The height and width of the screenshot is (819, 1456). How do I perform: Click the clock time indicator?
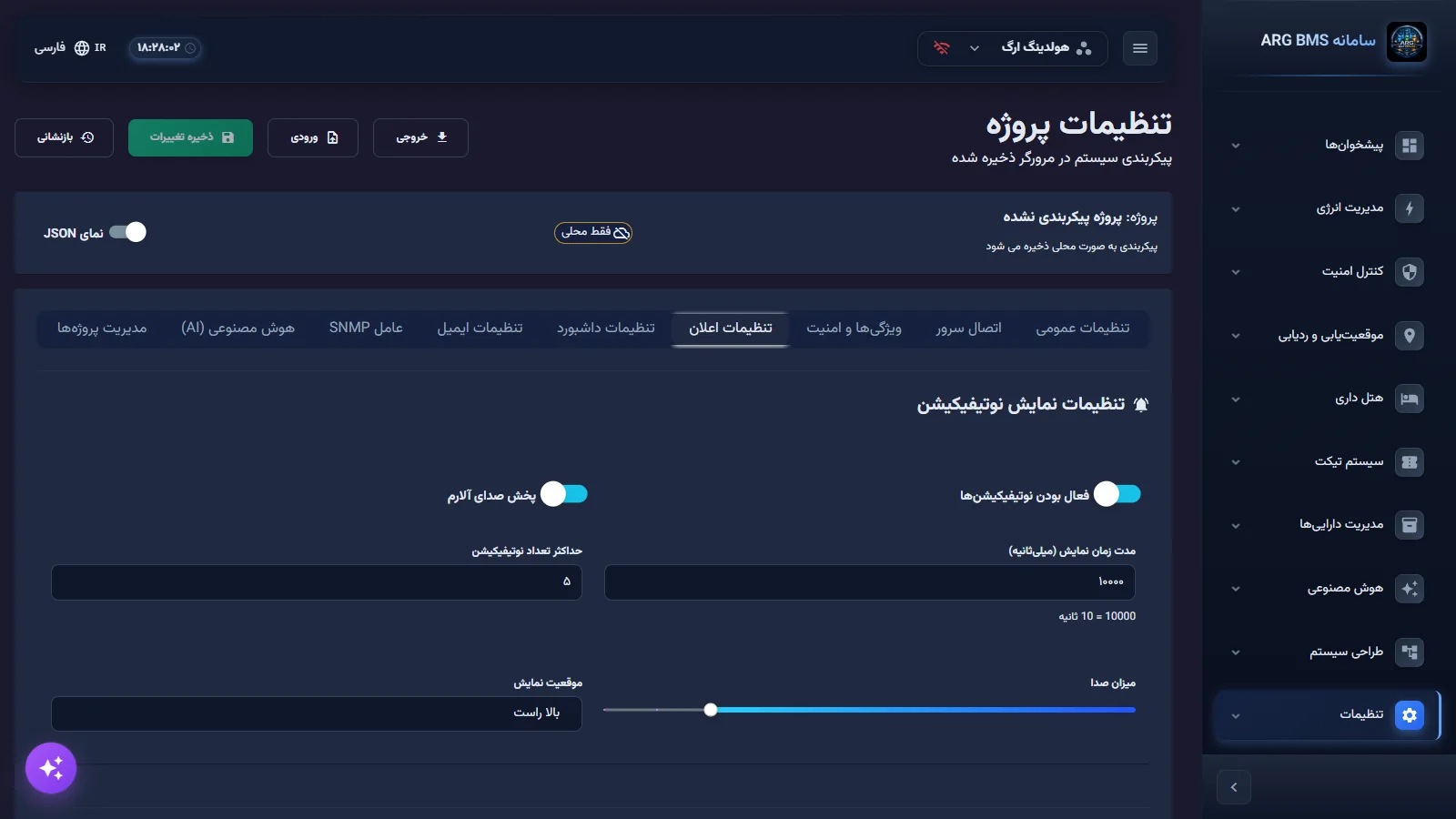click(165, 48)
